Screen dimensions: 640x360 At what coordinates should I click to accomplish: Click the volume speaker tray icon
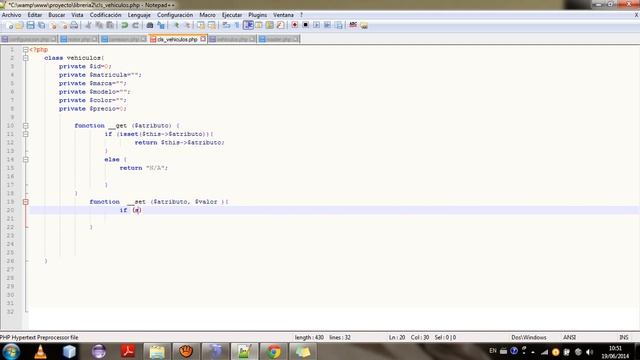589,351
